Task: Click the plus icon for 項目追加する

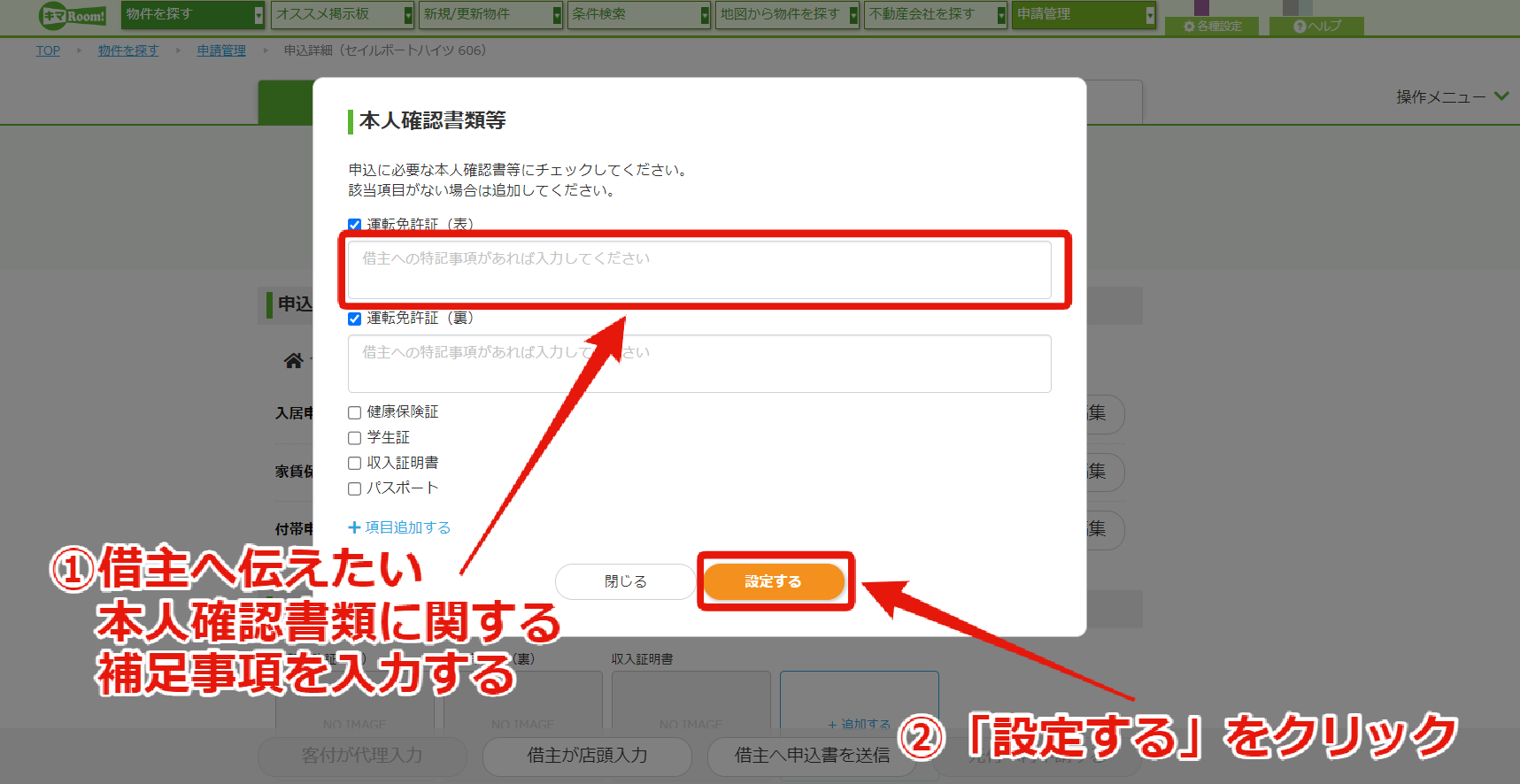Action: click(x=354, y=527)
